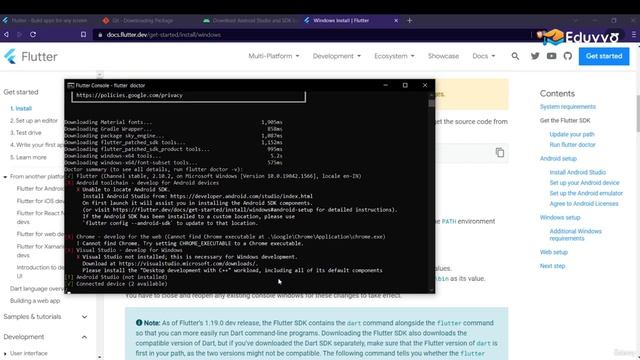Switch to the Flutter - Build apps tab
Image resolution: width=640 pixels, height=360 pixels.
(x=45, y=20)
